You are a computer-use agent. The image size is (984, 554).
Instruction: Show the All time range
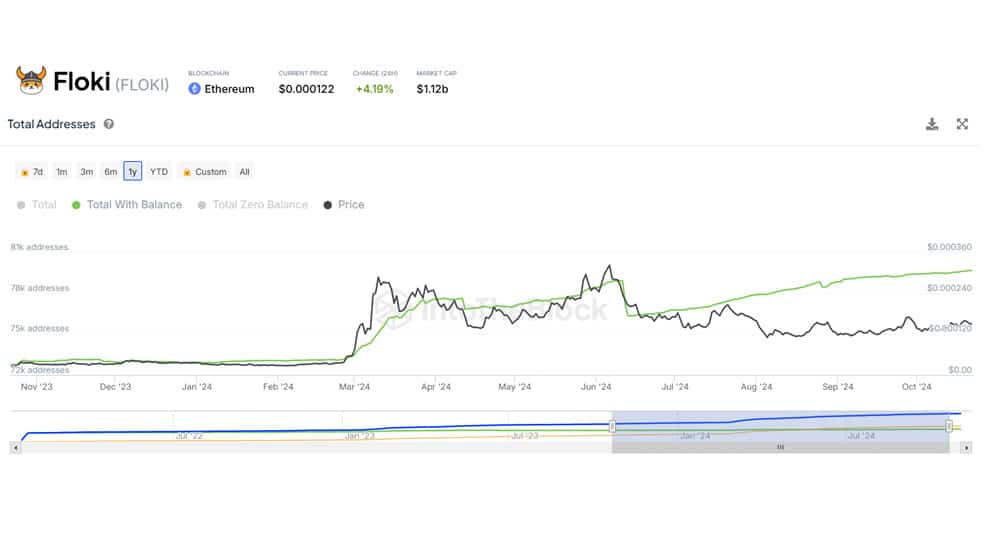coord(245,171)
